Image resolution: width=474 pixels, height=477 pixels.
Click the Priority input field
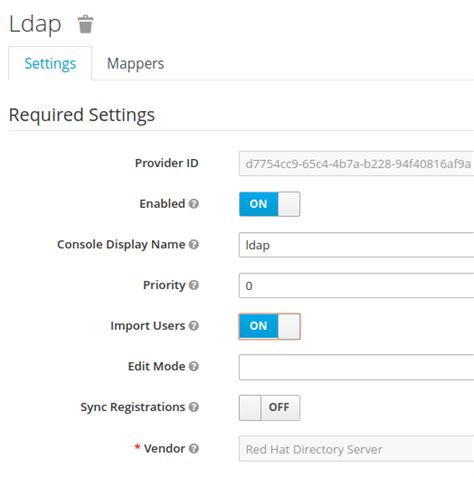[x=356, y=285]
